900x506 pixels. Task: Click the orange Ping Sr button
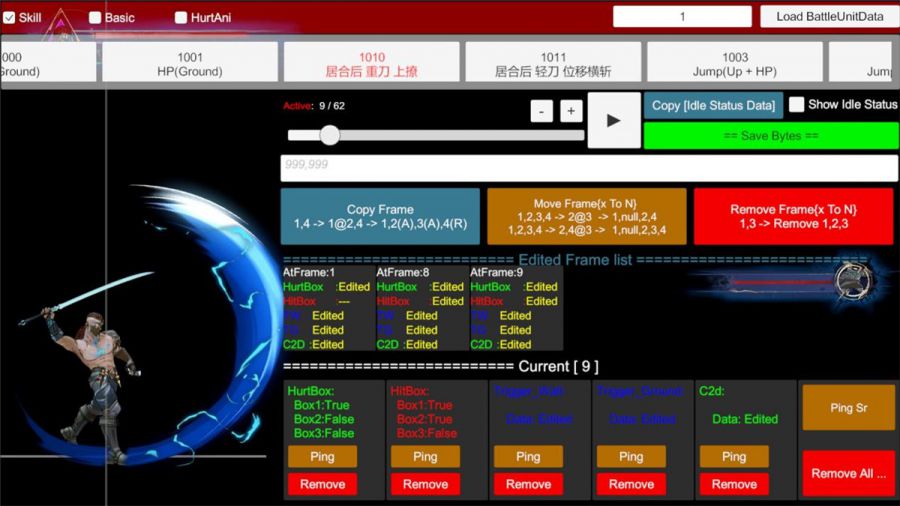(x=848, y=408)
